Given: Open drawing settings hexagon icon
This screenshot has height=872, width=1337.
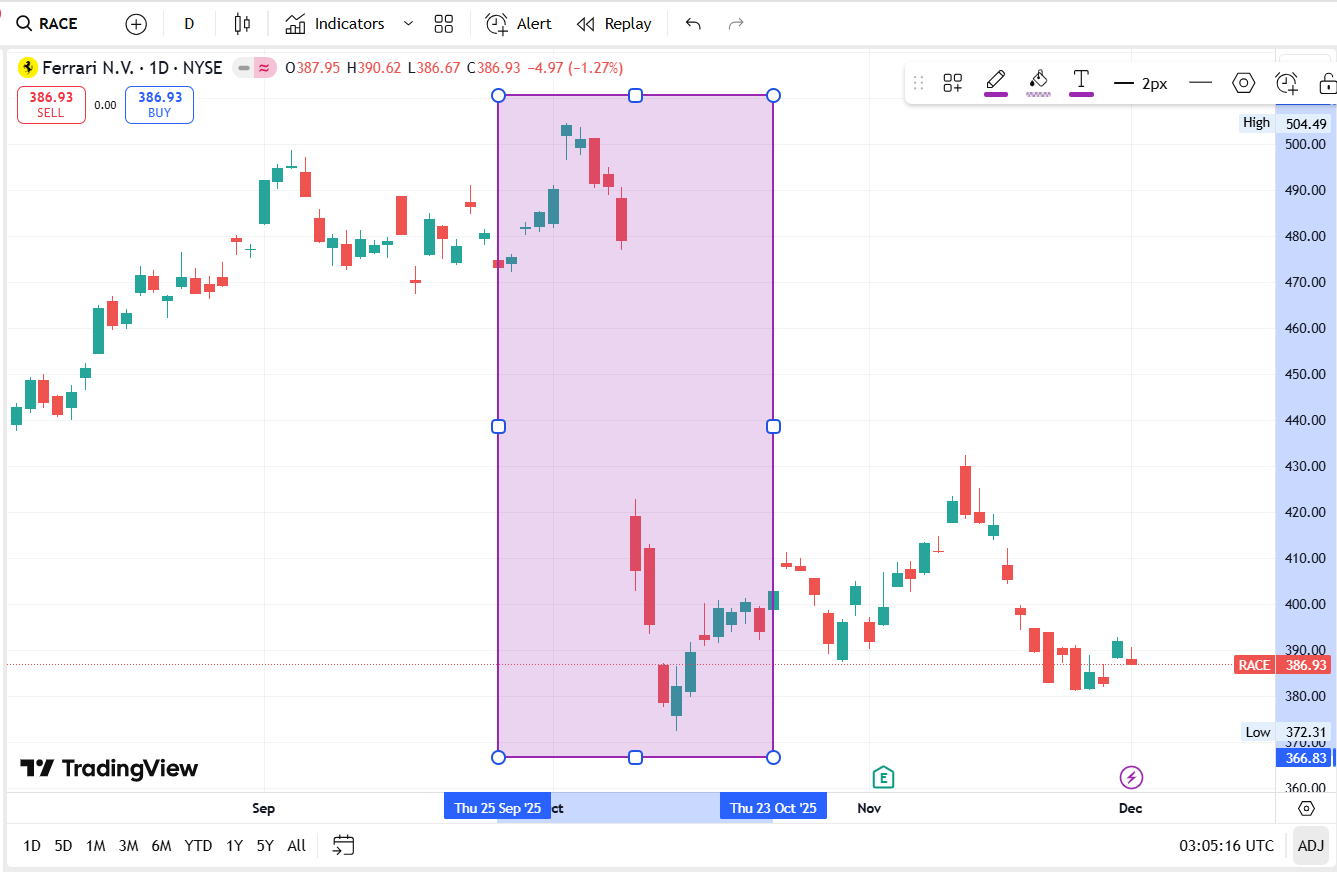Looking at the screenshot, I should [x=1243, y=83].
